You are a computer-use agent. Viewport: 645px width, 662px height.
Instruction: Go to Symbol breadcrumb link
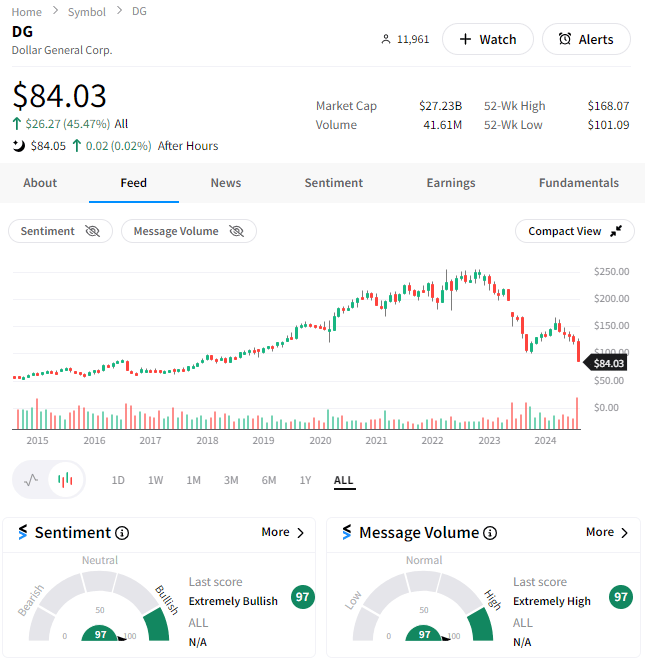click(87, 11)
